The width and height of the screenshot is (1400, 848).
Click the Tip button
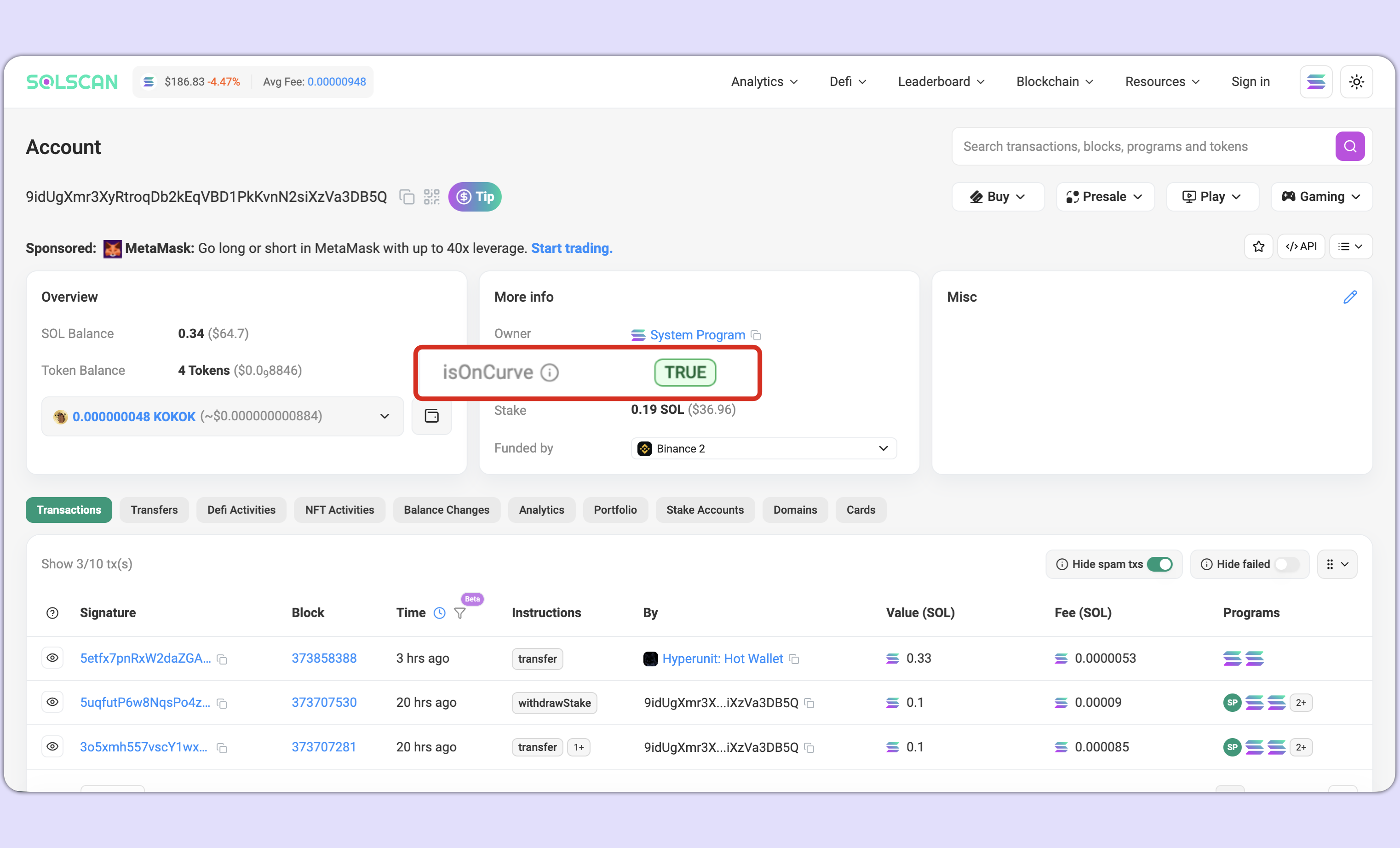pyautogui.click(x=475, y=197)
